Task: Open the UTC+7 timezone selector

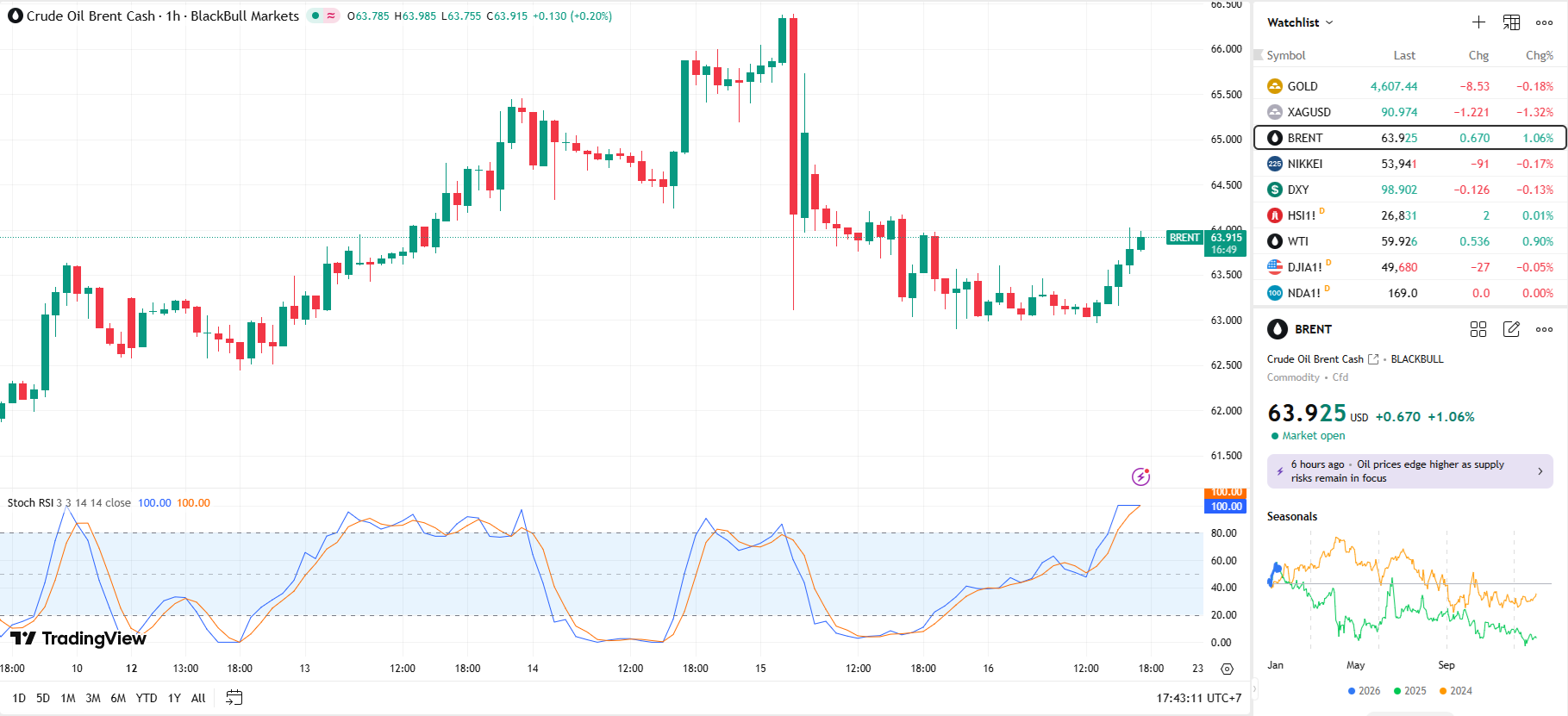Action: 1198,698
